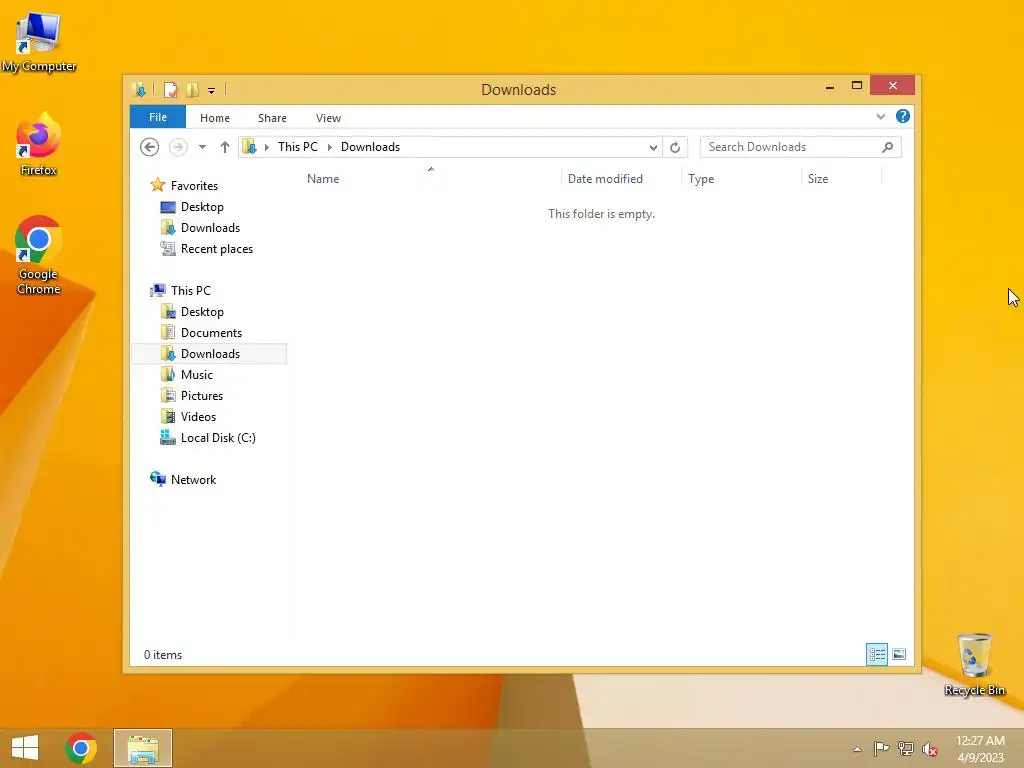The height and width of the screenshot is (768, 1024).
Task: Open Local Disk (C:) in navigation pane
Action: pos(217,438)
